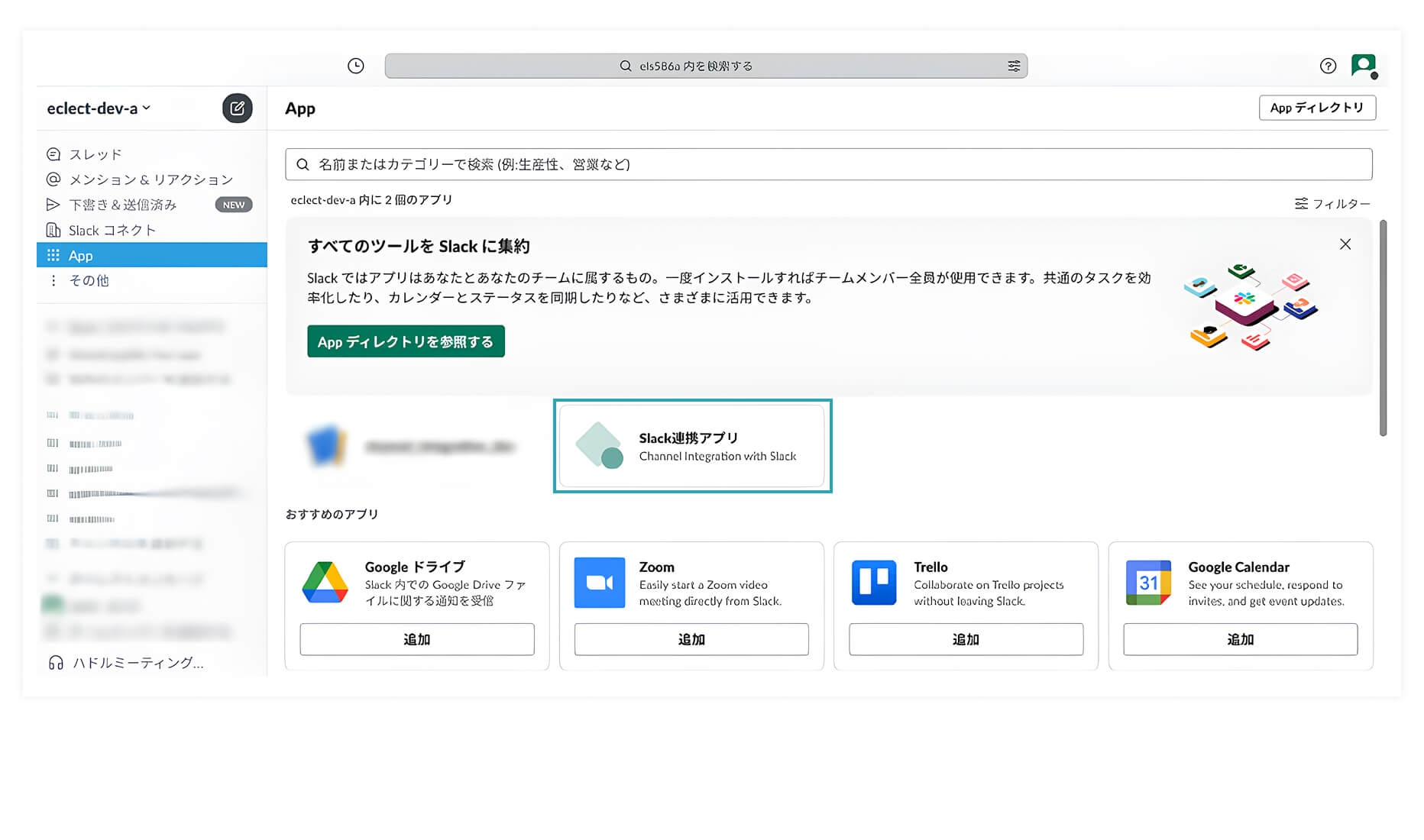1424x840 pixels.
Task: Expand the eclect-dev-a workspace menu
Action: [99, 108]
